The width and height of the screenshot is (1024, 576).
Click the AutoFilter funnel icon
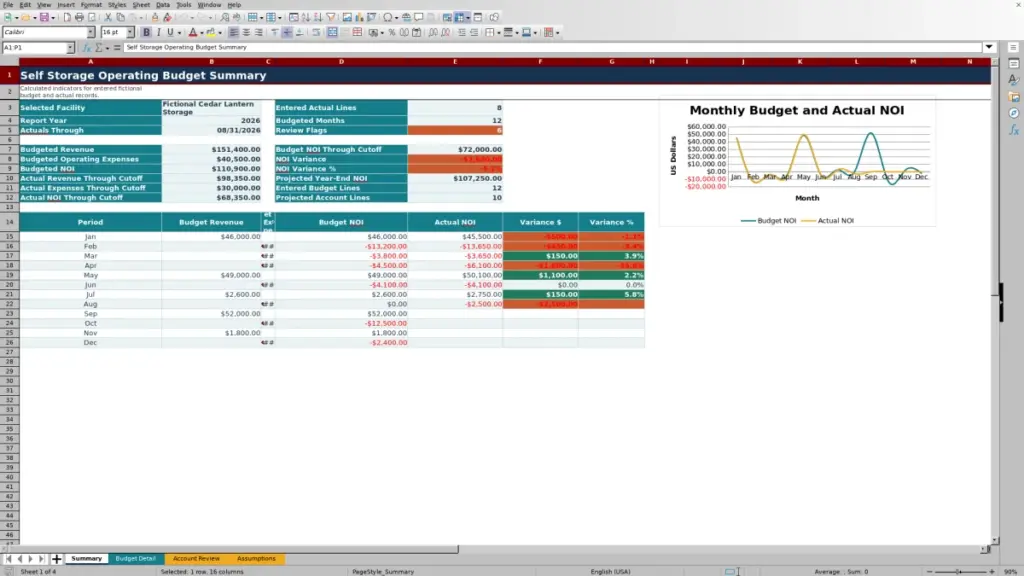[x=331, y=17]
